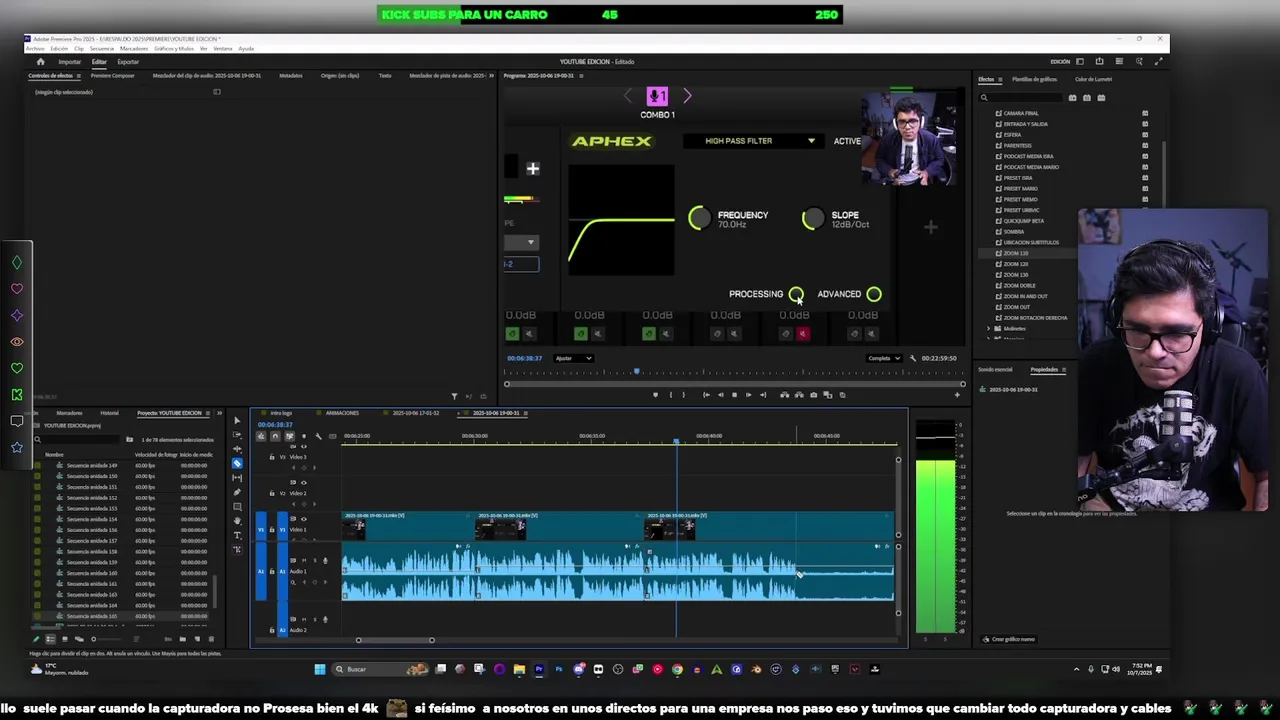The image size is (1280, 720).
Task: Toggle the ADVANCED switch in Aphex
Action: [874, 294]
